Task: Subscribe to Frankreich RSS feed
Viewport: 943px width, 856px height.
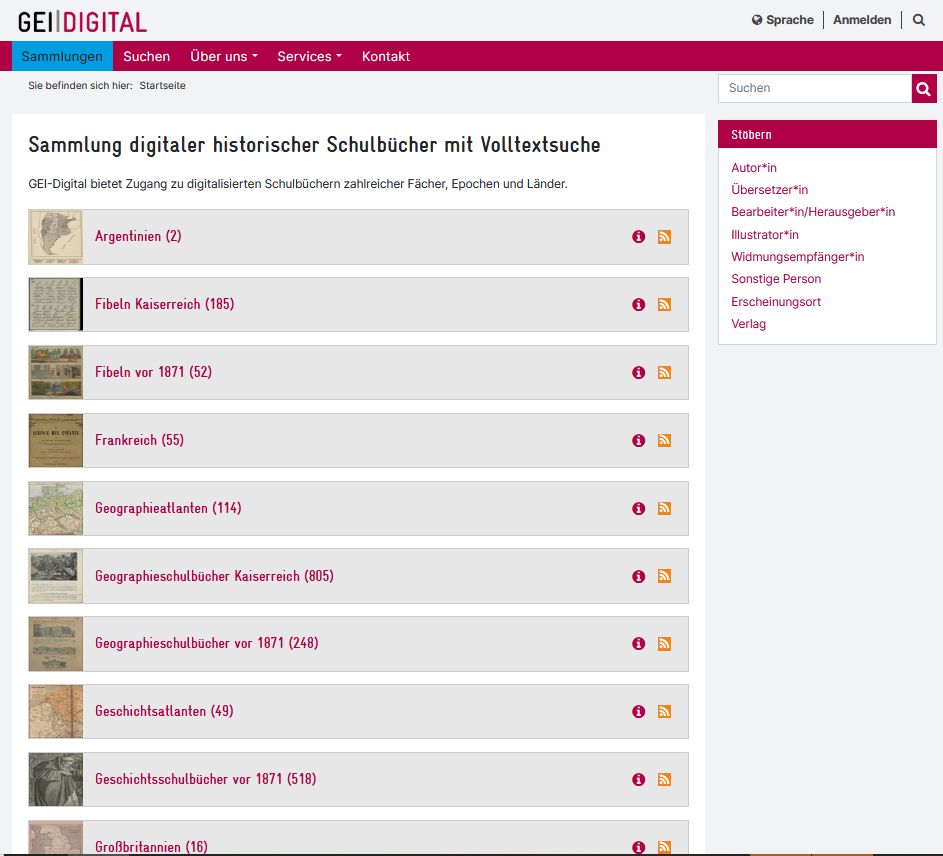Action: click(665, 441)
